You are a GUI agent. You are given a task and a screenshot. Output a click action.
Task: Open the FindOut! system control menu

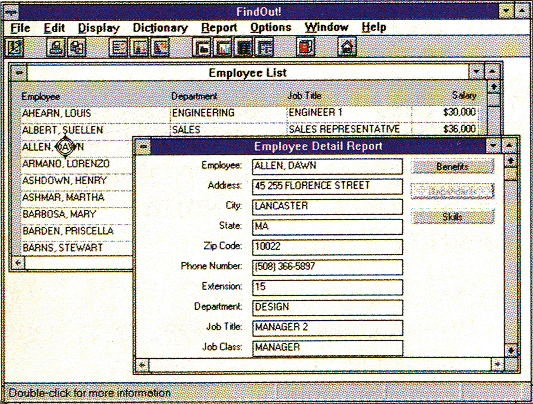pos(11,12)
